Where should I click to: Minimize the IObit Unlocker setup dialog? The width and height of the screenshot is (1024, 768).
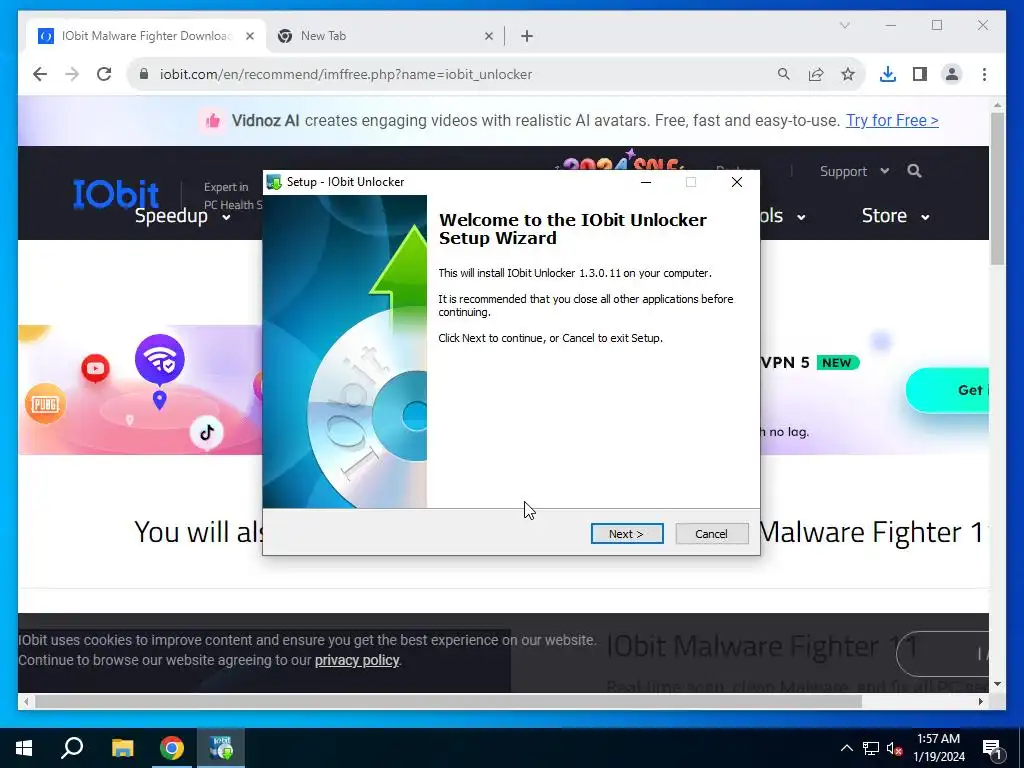[x=646, y=182]
